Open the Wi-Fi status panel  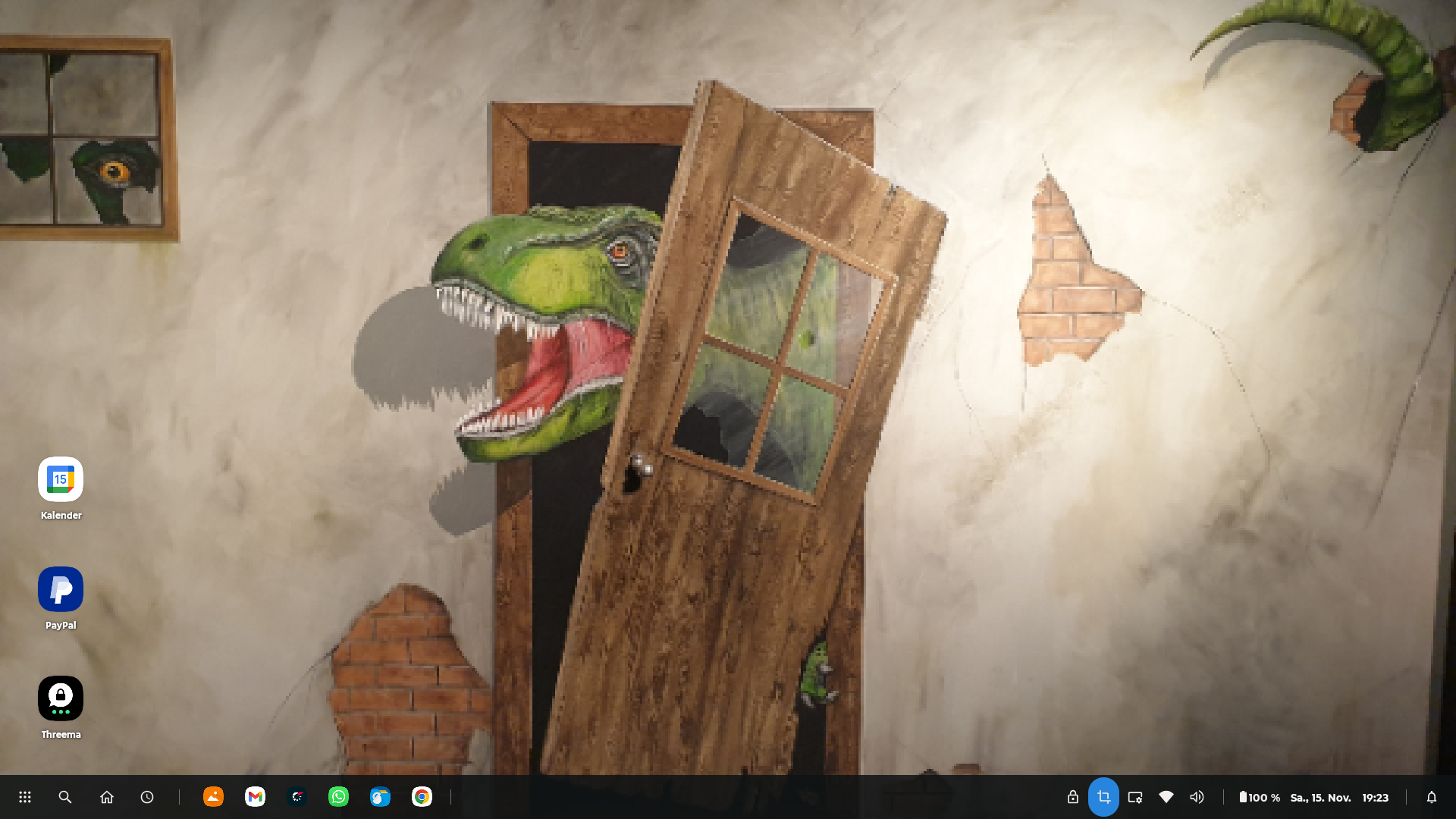tap(1166, 797)
